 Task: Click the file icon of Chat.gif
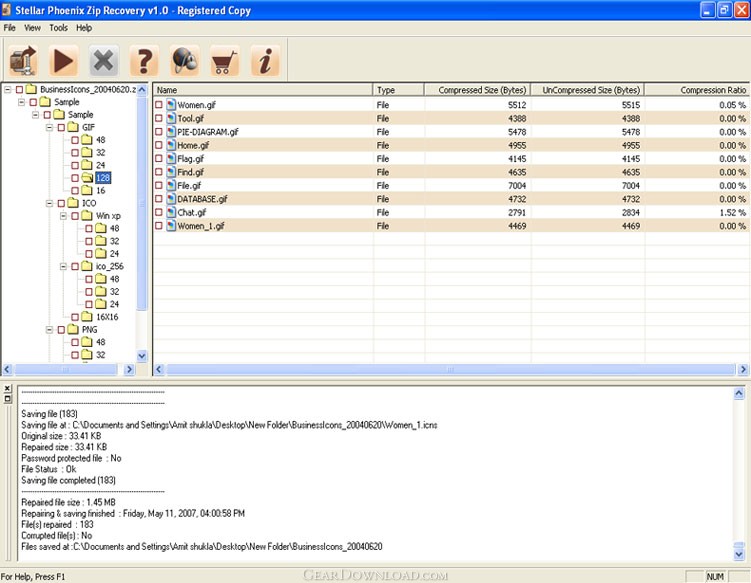(x=171, y=212)
